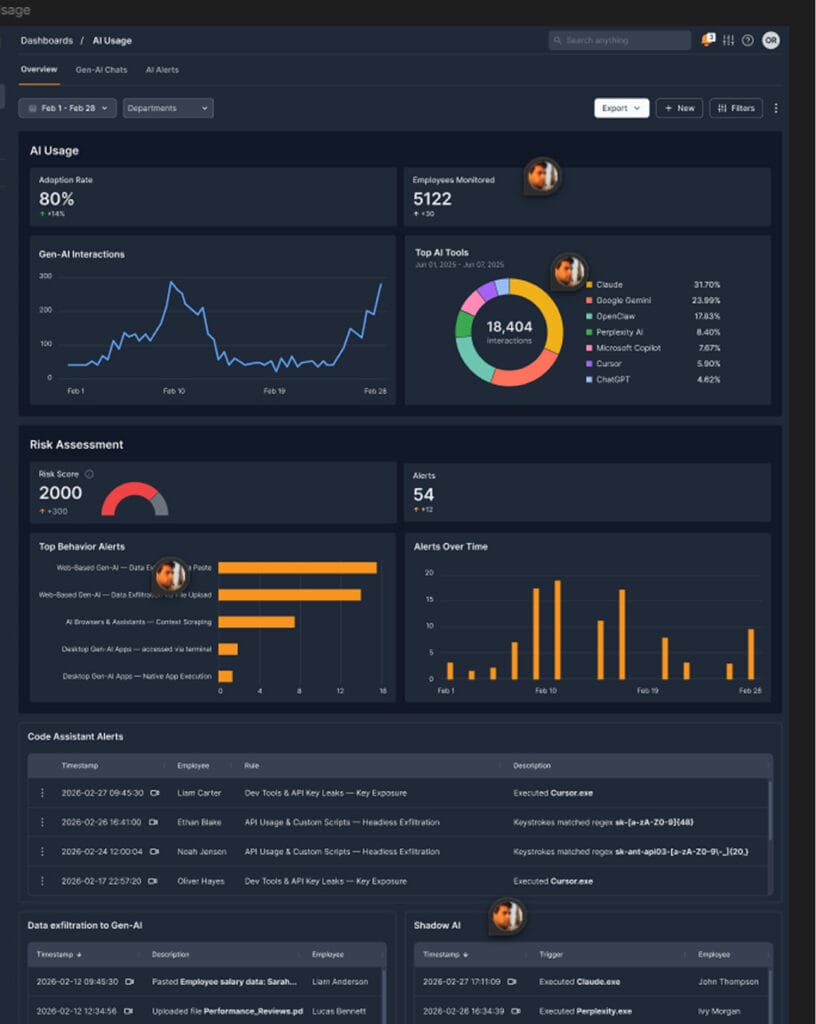816x1024 pixels.
Task: Focus the Search anything field
Action: coord(619,40)
